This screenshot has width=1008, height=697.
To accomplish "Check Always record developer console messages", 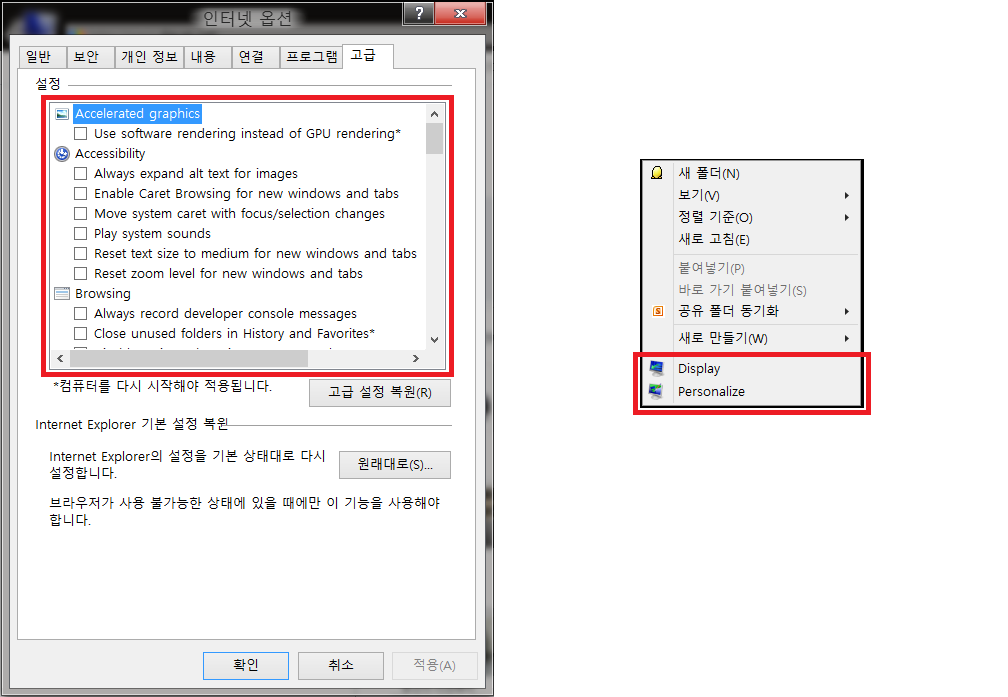I will (x=80, y=314).
